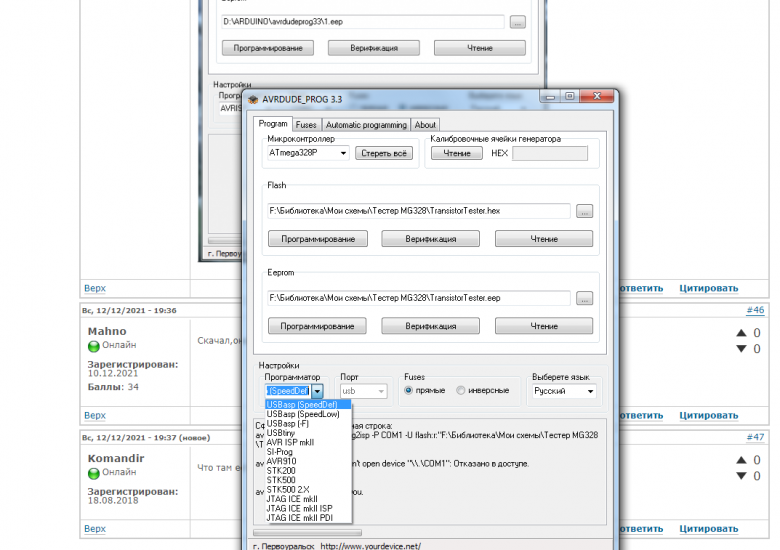Click Верификация in background AVRDUDE window
Screen dimensions: 780x550
click(374, 48)
